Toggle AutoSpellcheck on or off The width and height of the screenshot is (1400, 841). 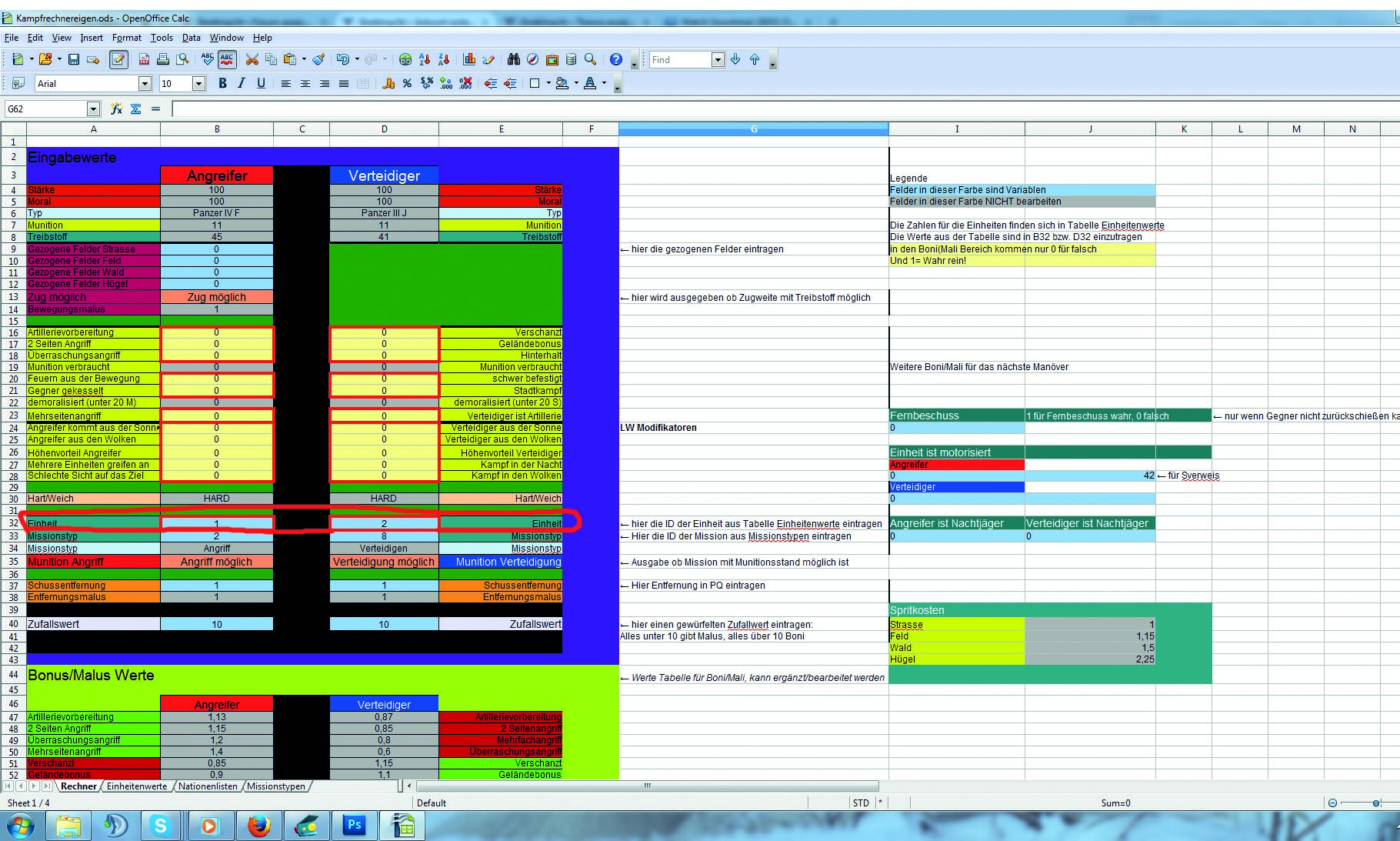[227, 59]
